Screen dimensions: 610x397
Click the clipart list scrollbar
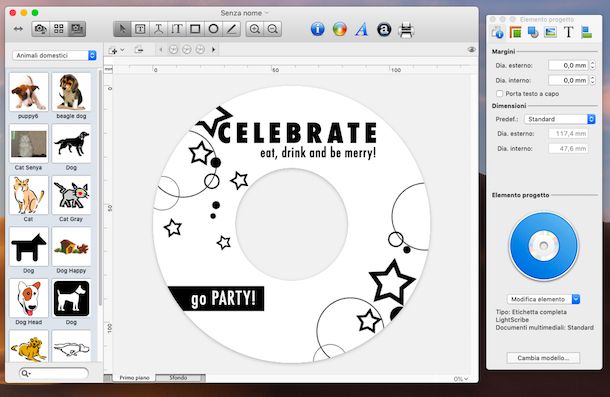click(100, 187)
